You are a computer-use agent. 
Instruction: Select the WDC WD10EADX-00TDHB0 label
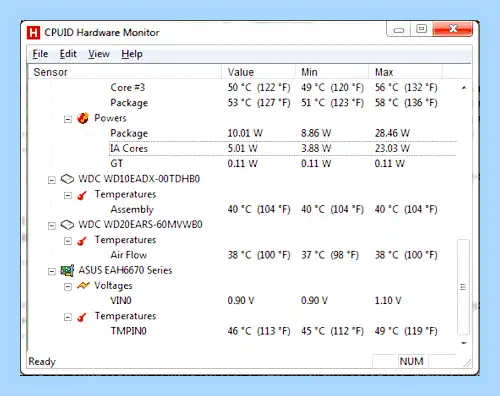point(139,179)
